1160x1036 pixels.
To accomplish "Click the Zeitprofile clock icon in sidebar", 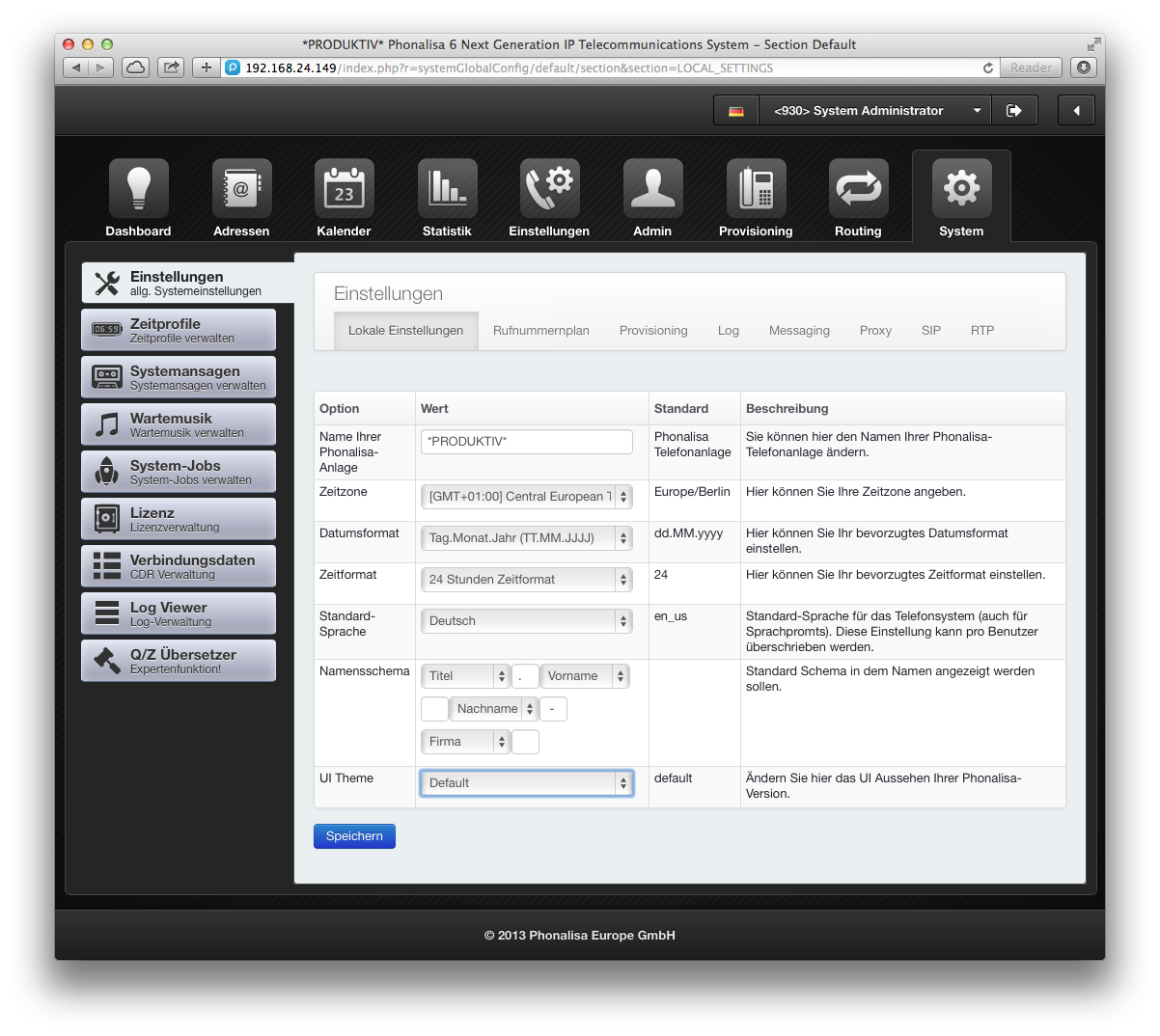I will point(106,330).
